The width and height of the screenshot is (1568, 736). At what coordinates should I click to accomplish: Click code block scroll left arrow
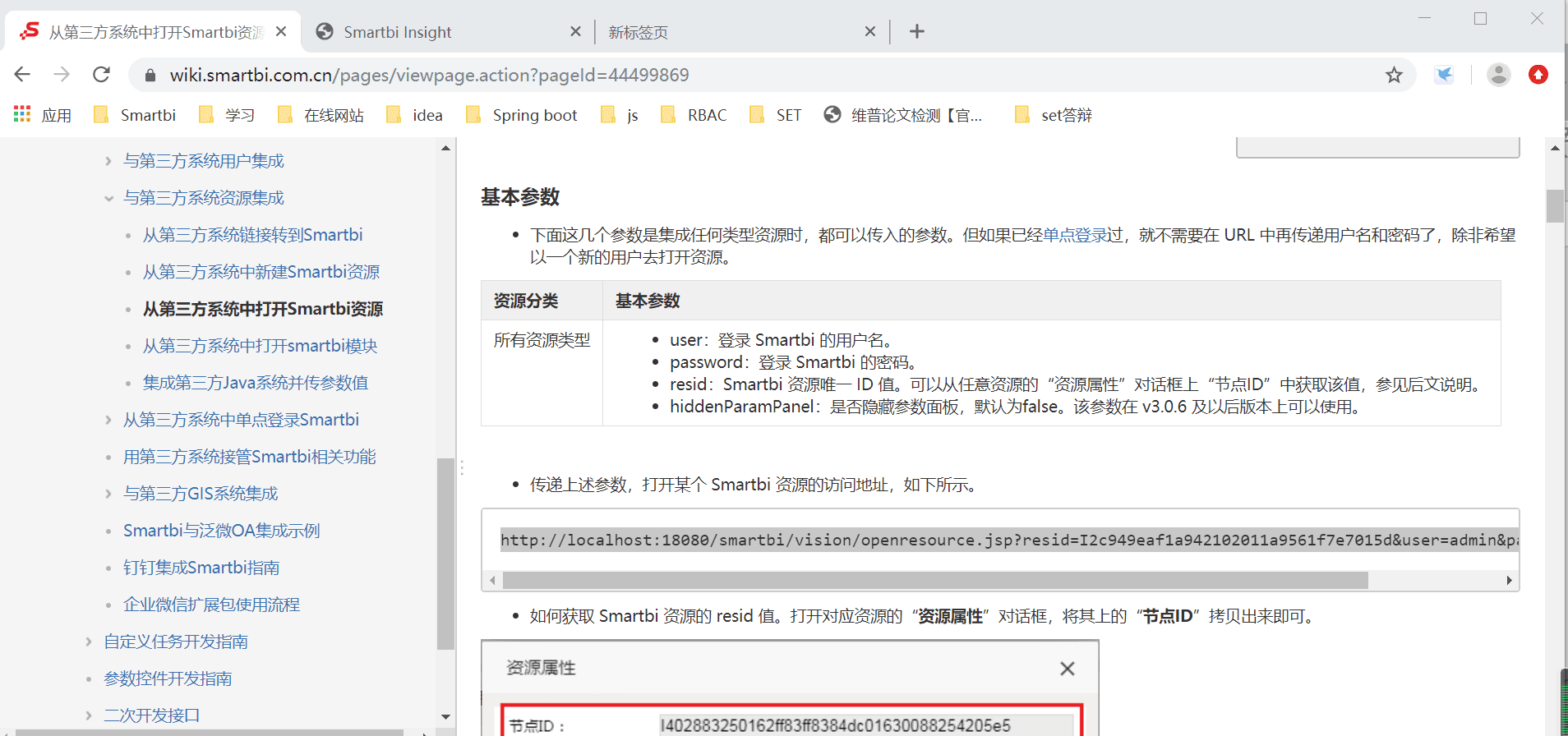(492, 581)
